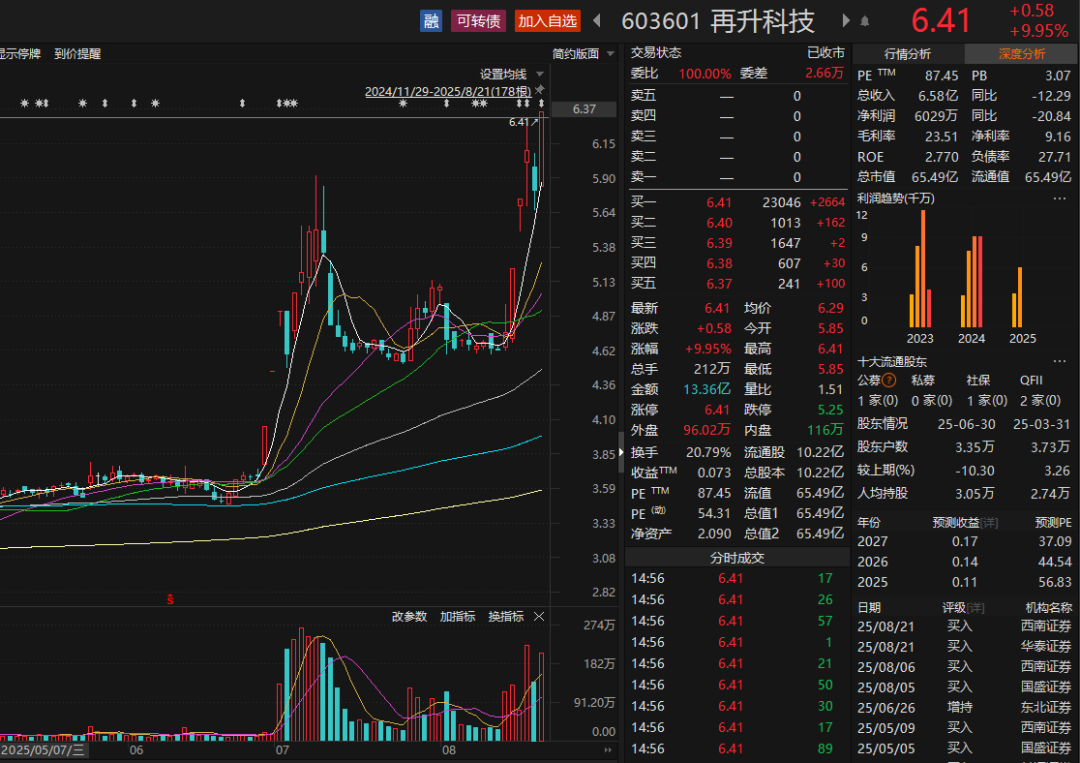Open more options for 十大流通股东 section
This screenshot has height=763, width=1080.
1059,361
